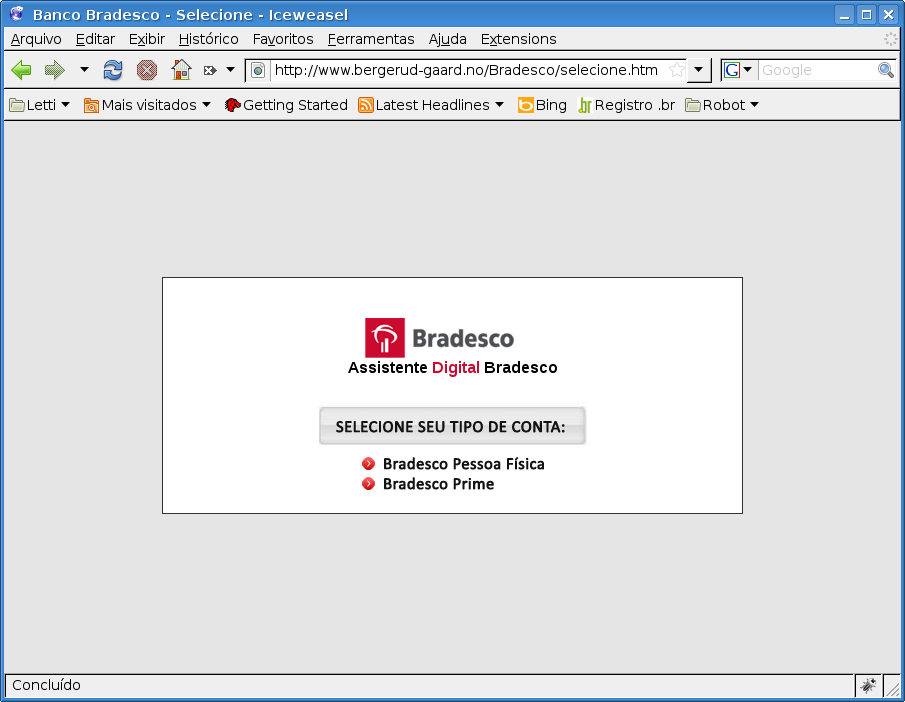905x702 pixels.
Task: Open the Google search engine selector
Action: tap(738, 70)
